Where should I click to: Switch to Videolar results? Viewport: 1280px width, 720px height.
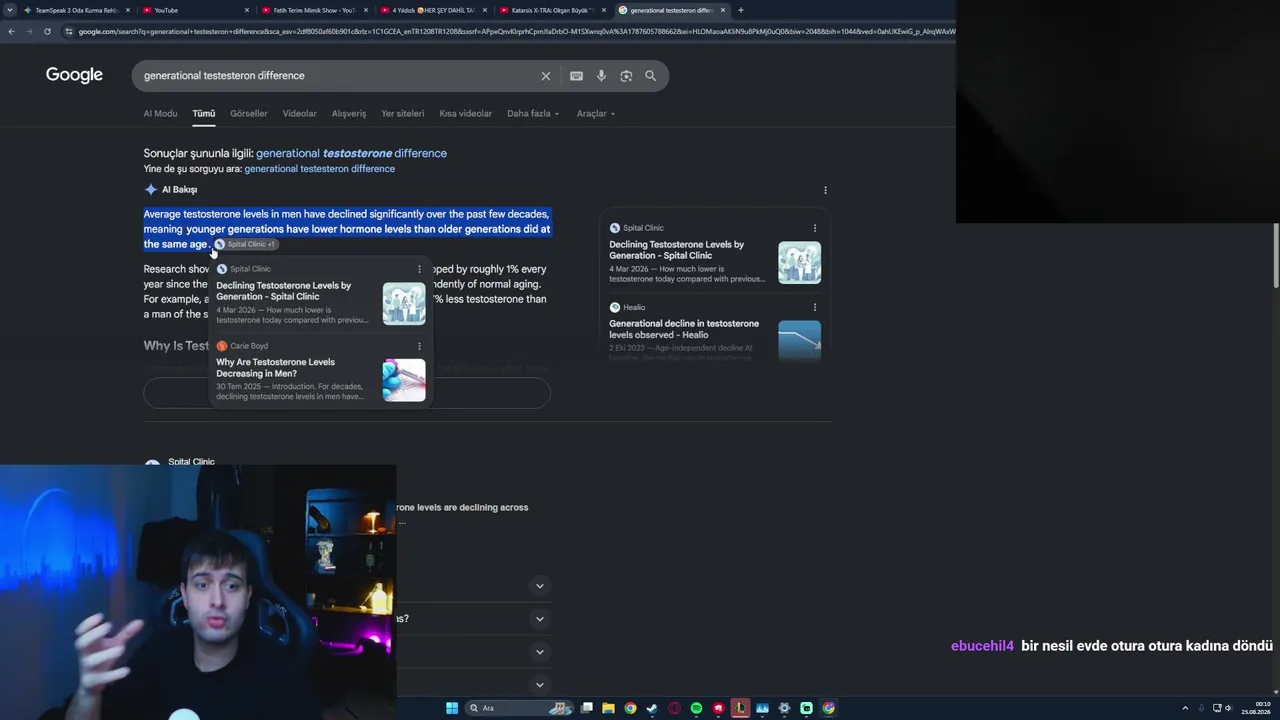tap(300, 114)
